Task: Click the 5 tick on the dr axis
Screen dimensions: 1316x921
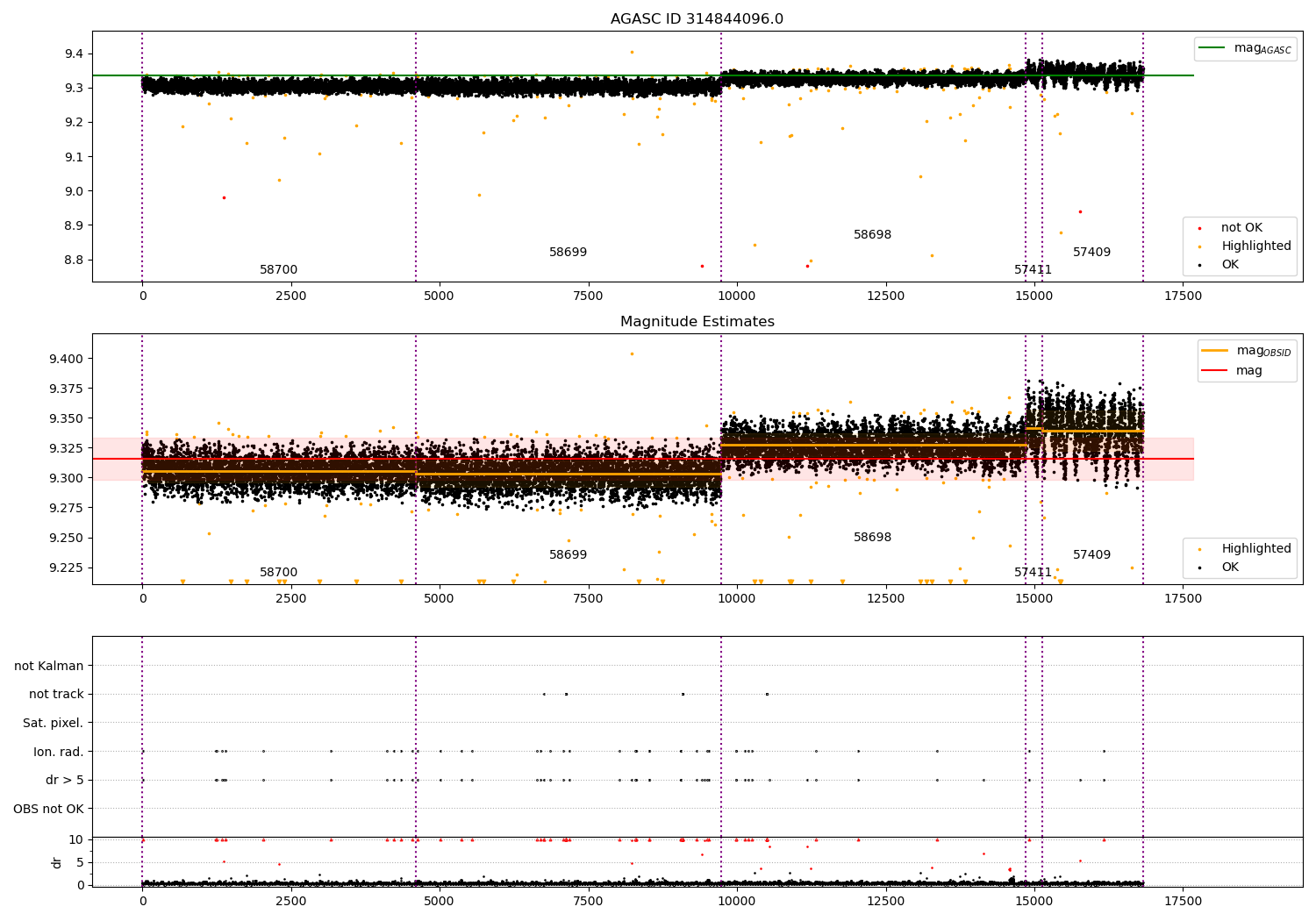Action: [x=81, y=862]
